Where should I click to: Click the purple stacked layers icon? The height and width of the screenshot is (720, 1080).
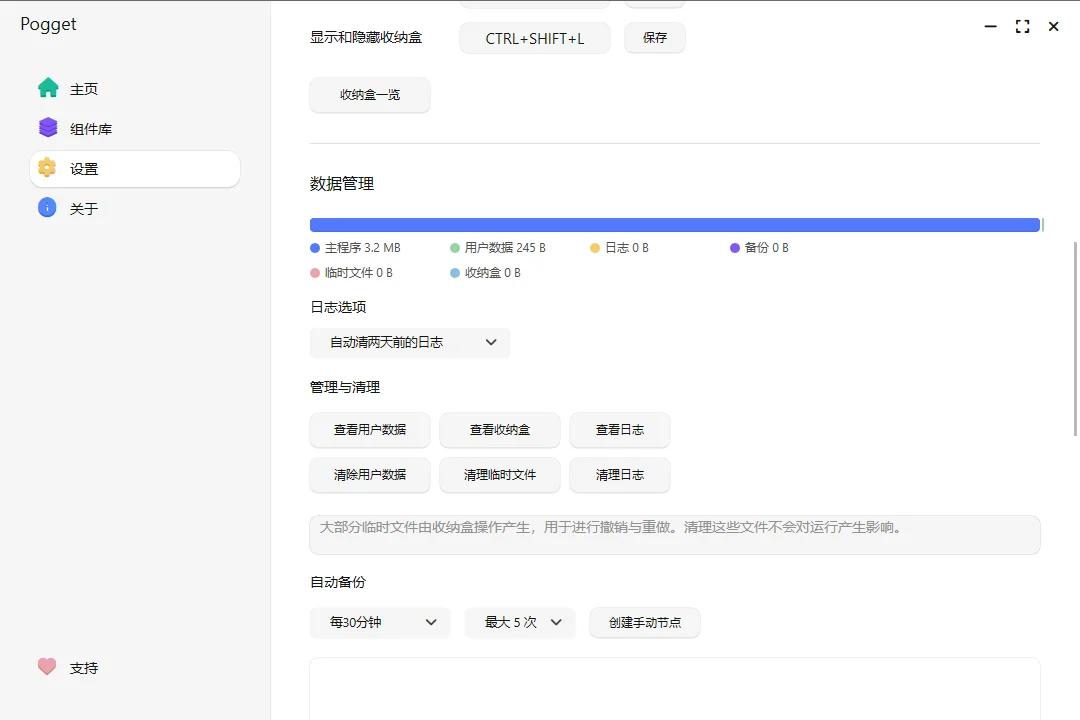(x=48, y=127)
